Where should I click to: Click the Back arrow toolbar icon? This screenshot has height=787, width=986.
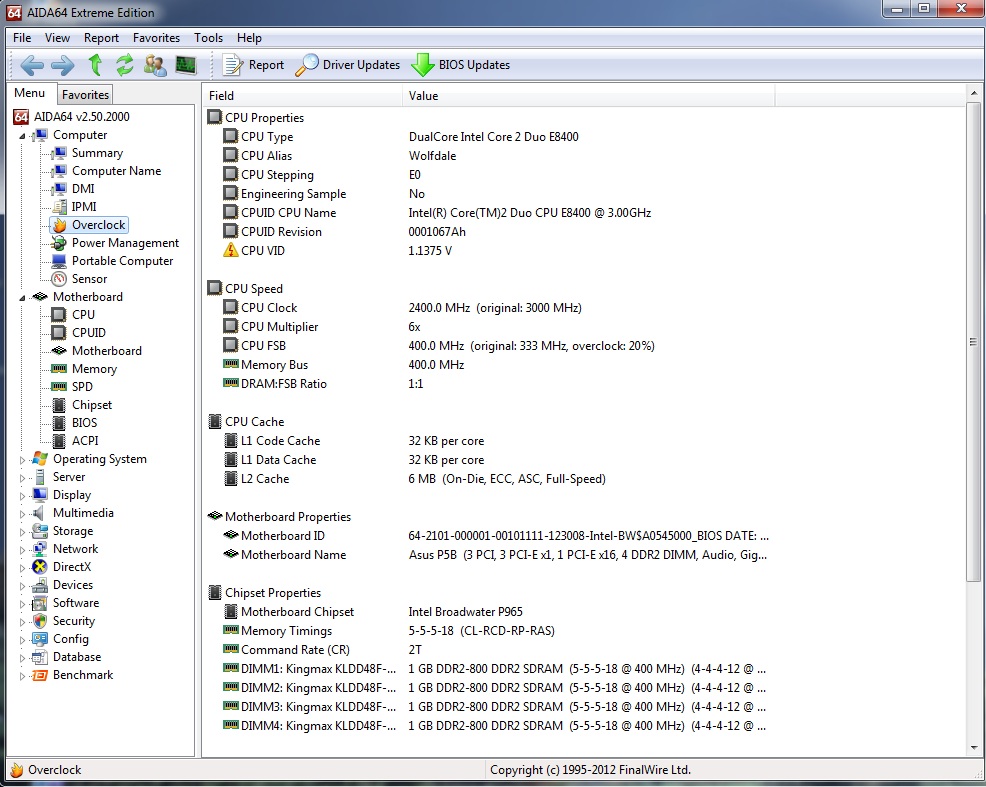[x=31, y=65]
